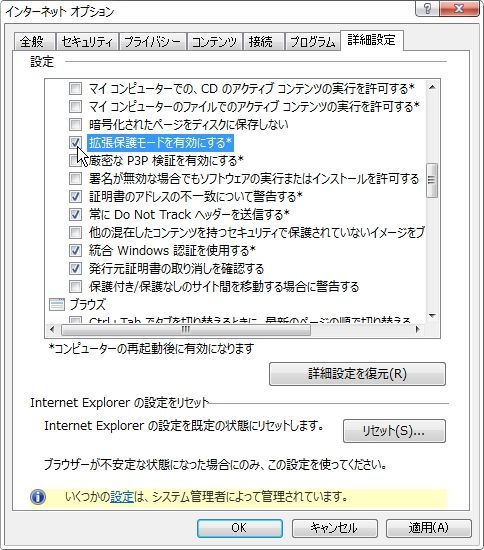Click the settings list scroll down arrow
The height and width of the screenshot is (550, 484).
click(x=432, y=316)
